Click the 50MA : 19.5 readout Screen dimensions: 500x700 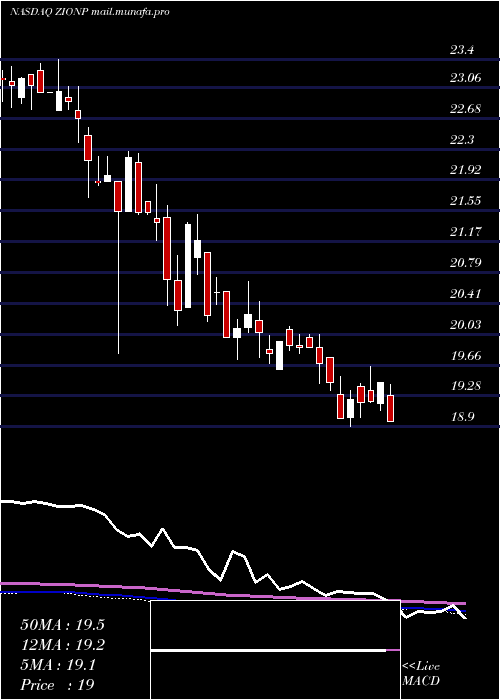62,625
